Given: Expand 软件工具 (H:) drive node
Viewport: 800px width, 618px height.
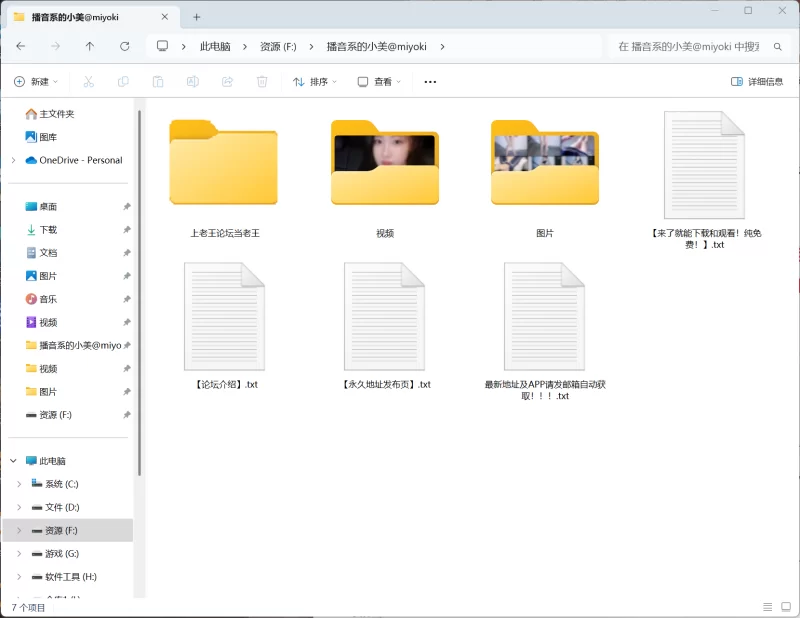Looking at the screenshot, I should click(19, 577).
